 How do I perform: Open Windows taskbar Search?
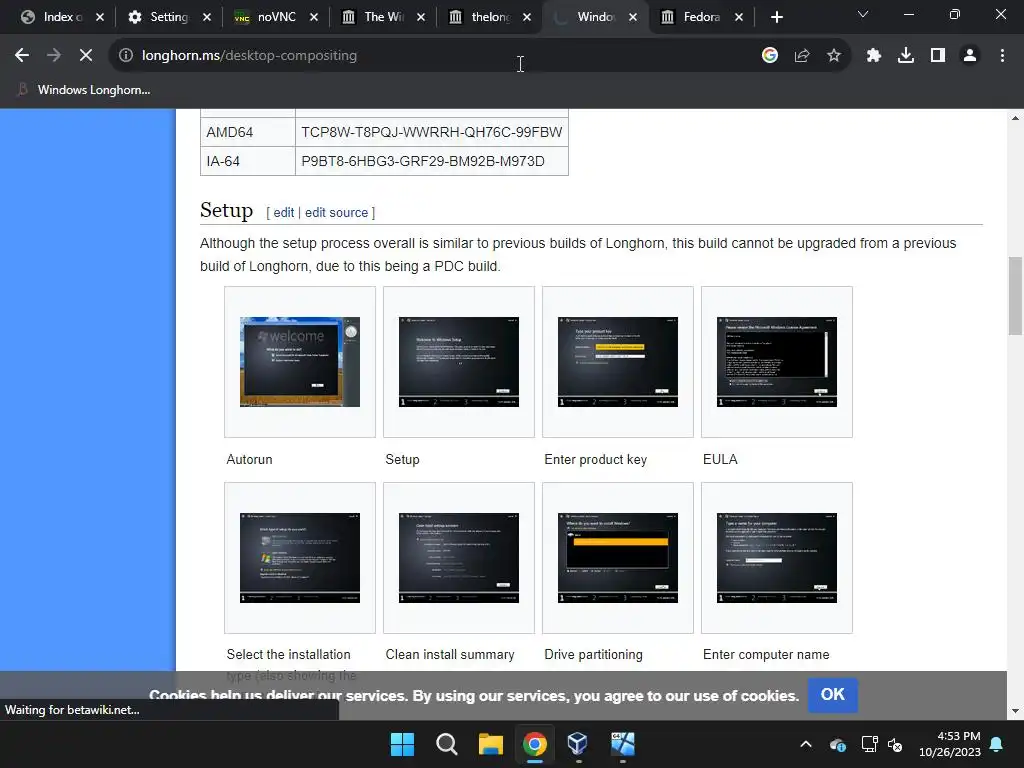447,744
